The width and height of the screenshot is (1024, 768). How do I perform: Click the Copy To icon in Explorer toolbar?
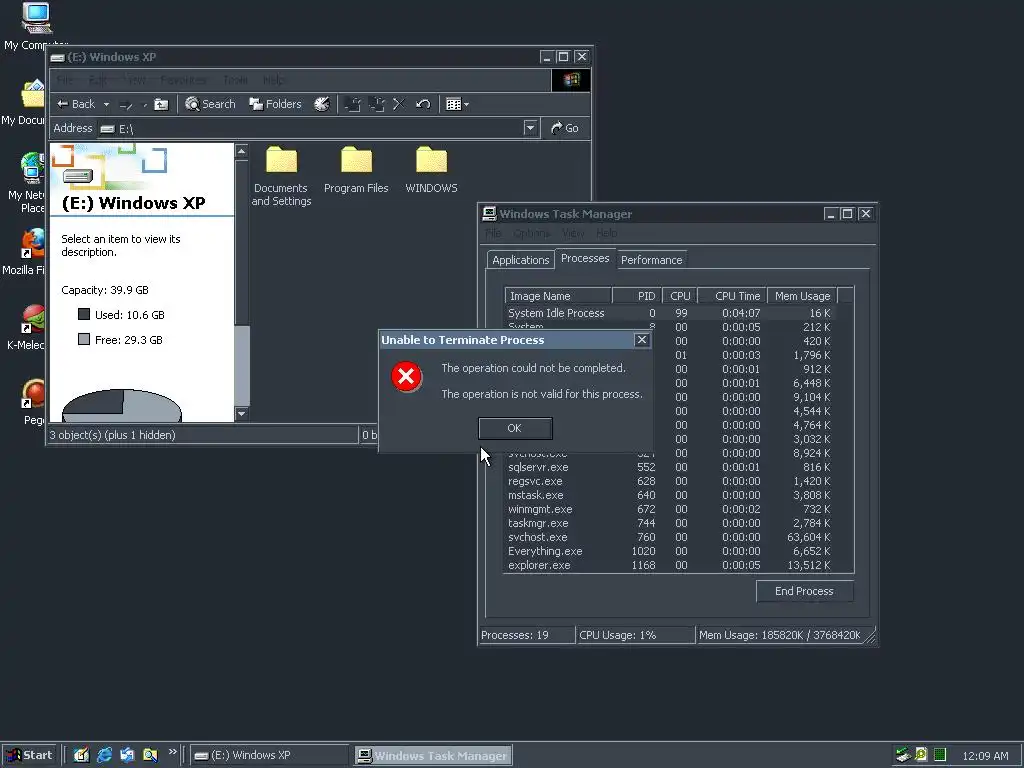tap(376, 104)
